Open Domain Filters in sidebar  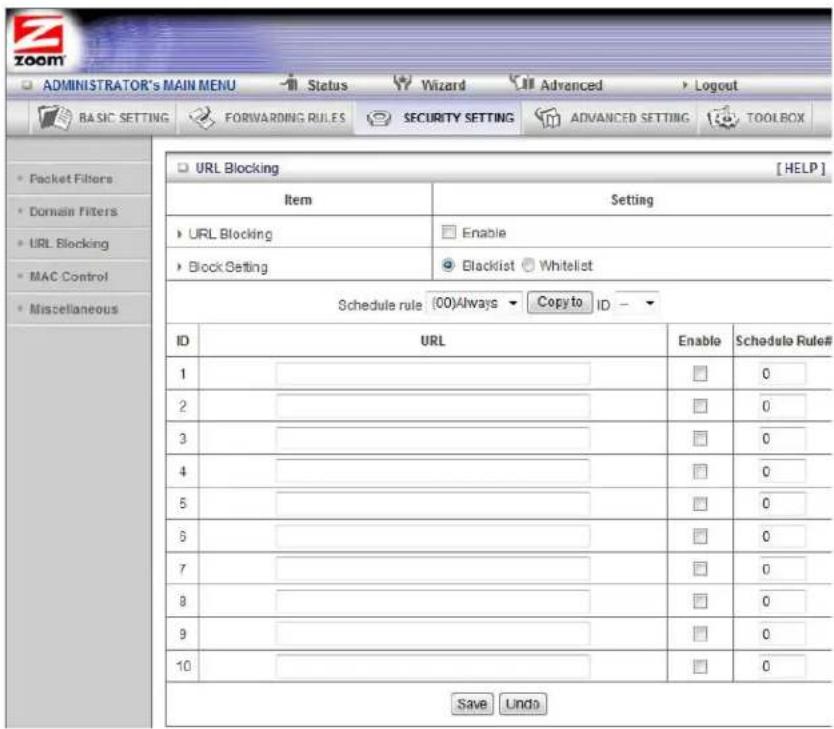73,211
